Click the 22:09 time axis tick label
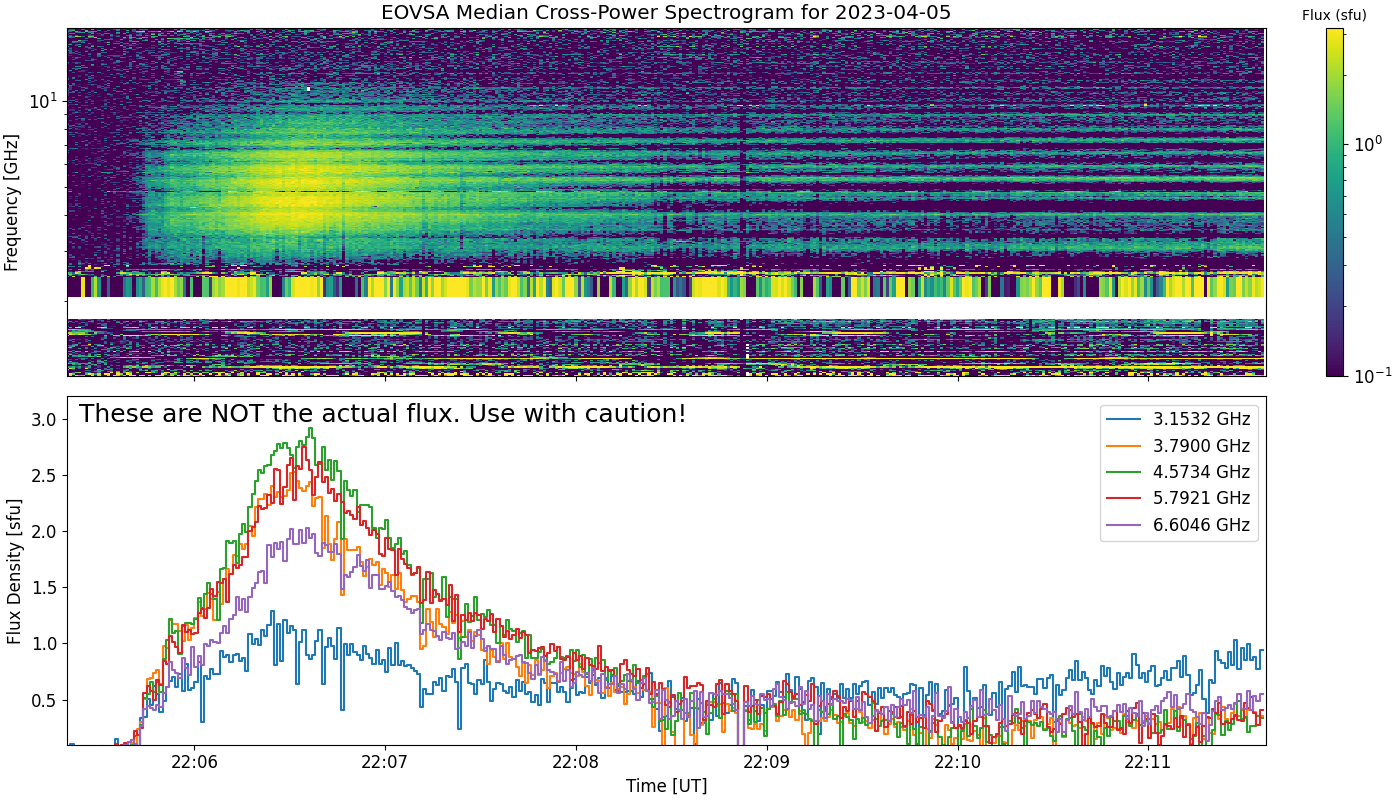 click(x=767, y=762)
